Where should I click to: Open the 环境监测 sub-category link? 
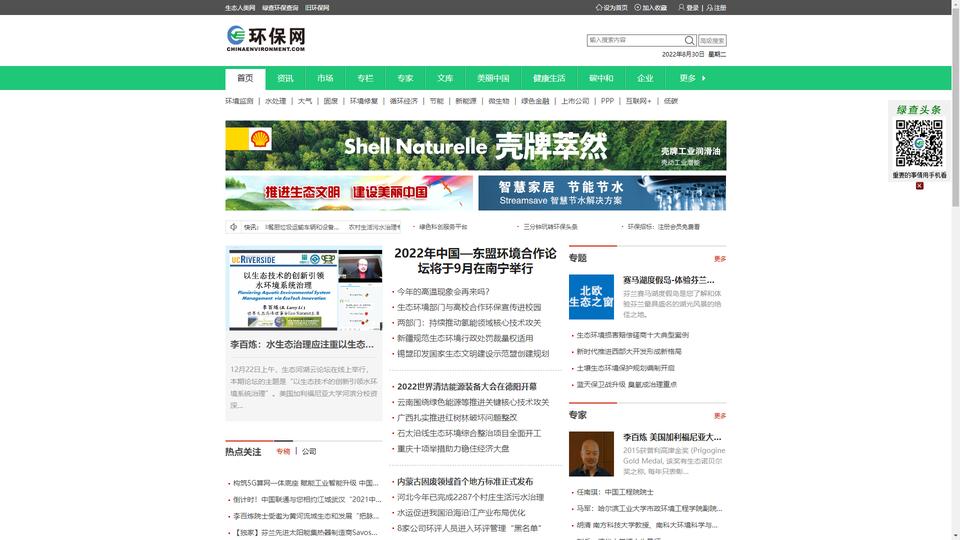pyautogui.click(x=239, y=101)
